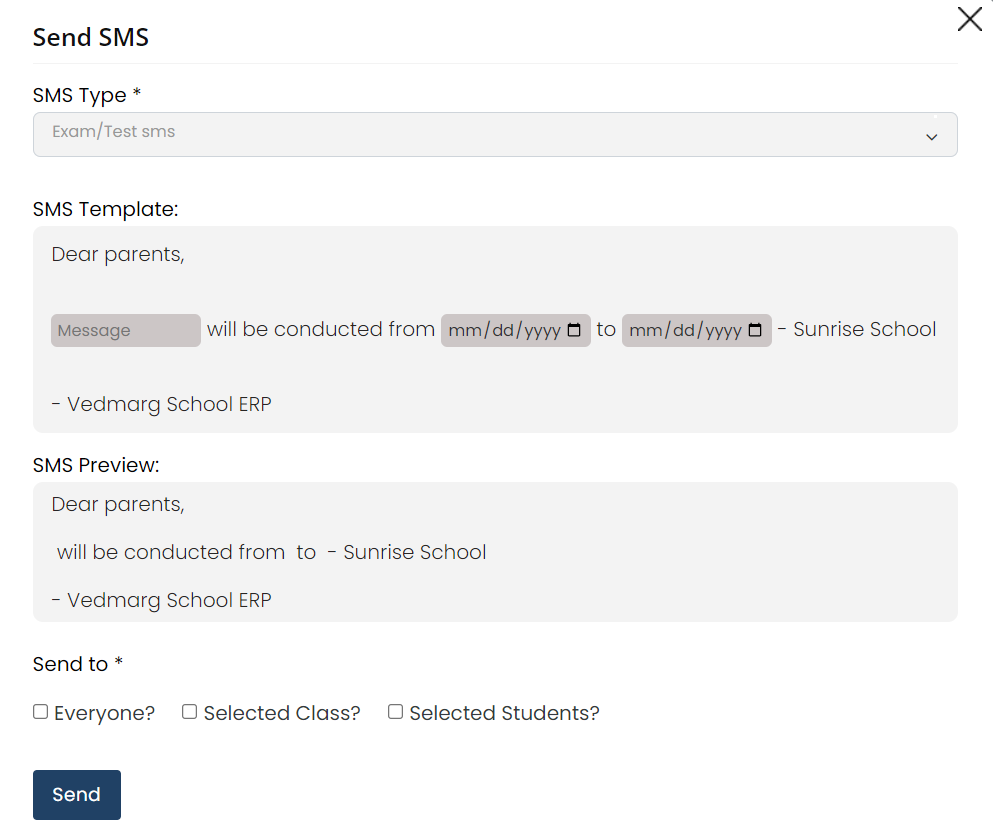993x839 pixels.
Task: Expand the 'Exam/Test sms' selection list
Action: [x=495, y=134]
